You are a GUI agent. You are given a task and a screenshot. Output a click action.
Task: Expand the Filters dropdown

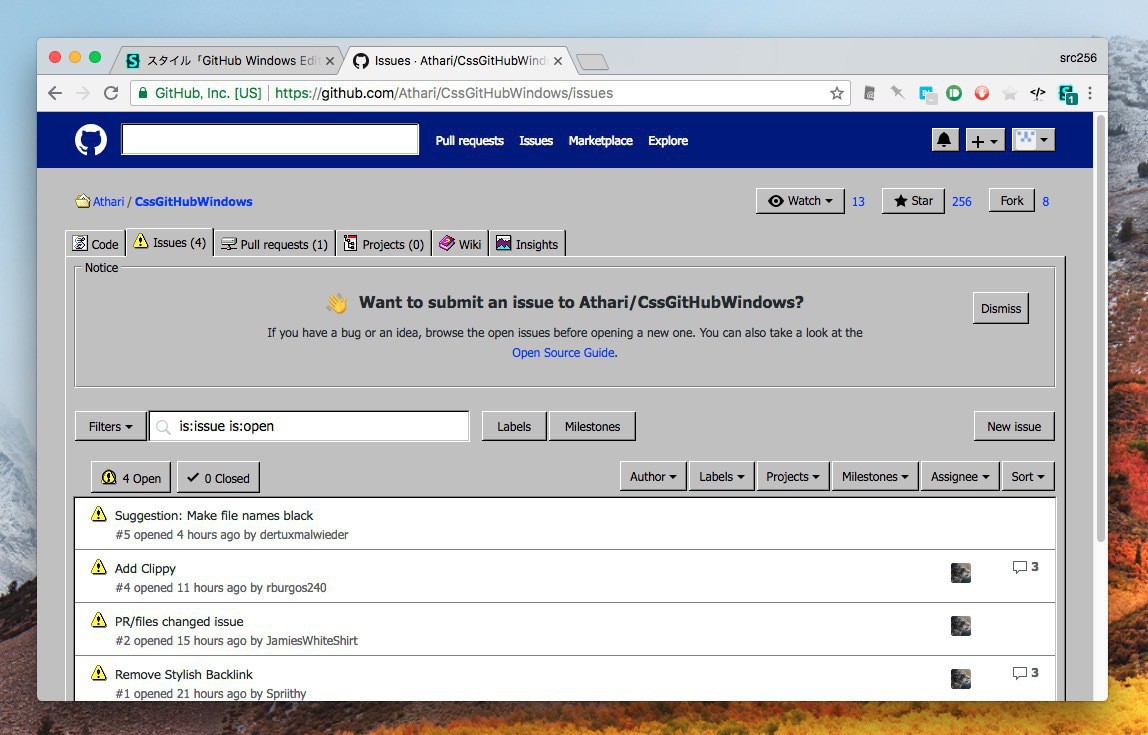tap(111, 426)
